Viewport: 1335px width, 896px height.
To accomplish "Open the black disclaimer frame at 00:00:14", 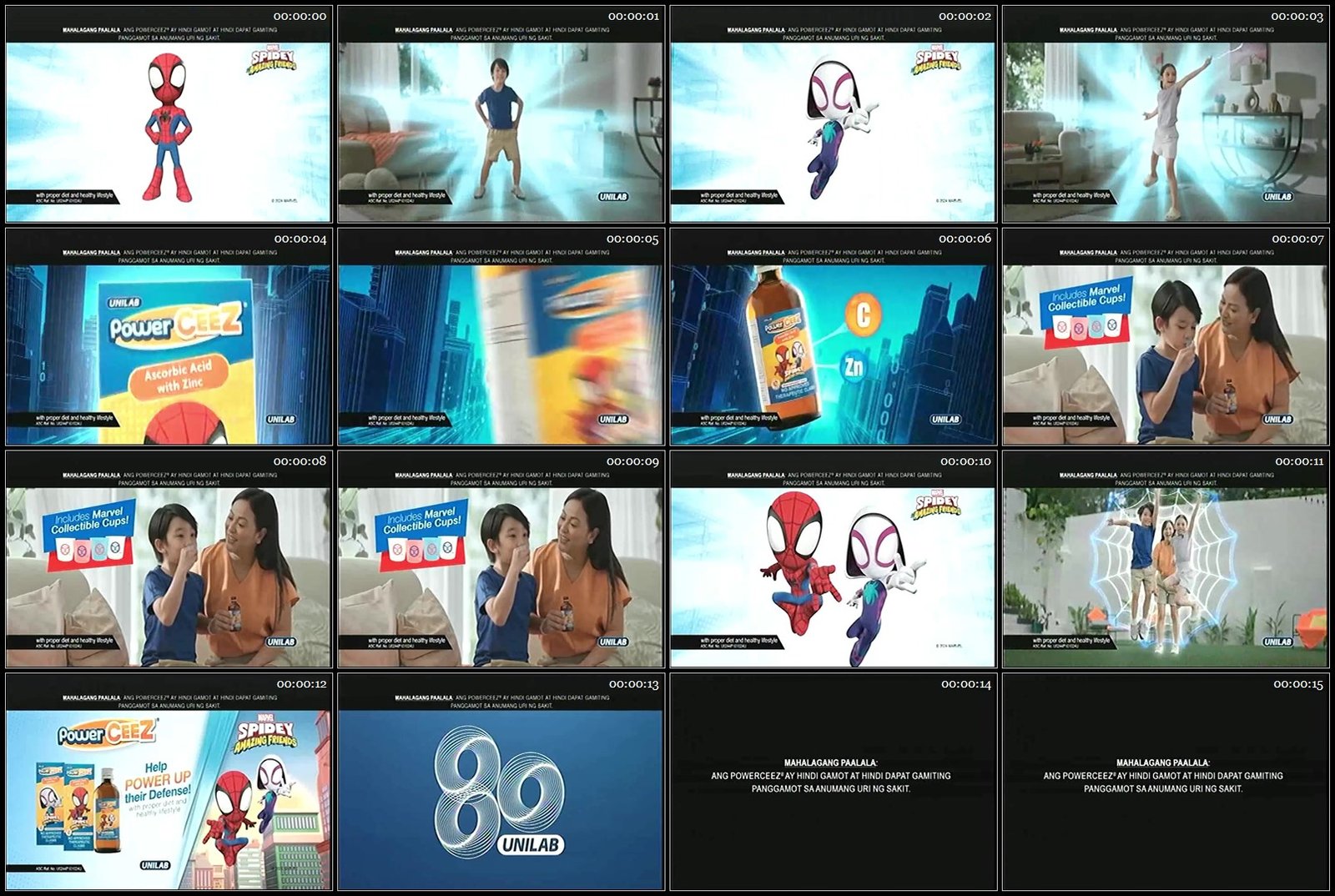I will 833,783.
